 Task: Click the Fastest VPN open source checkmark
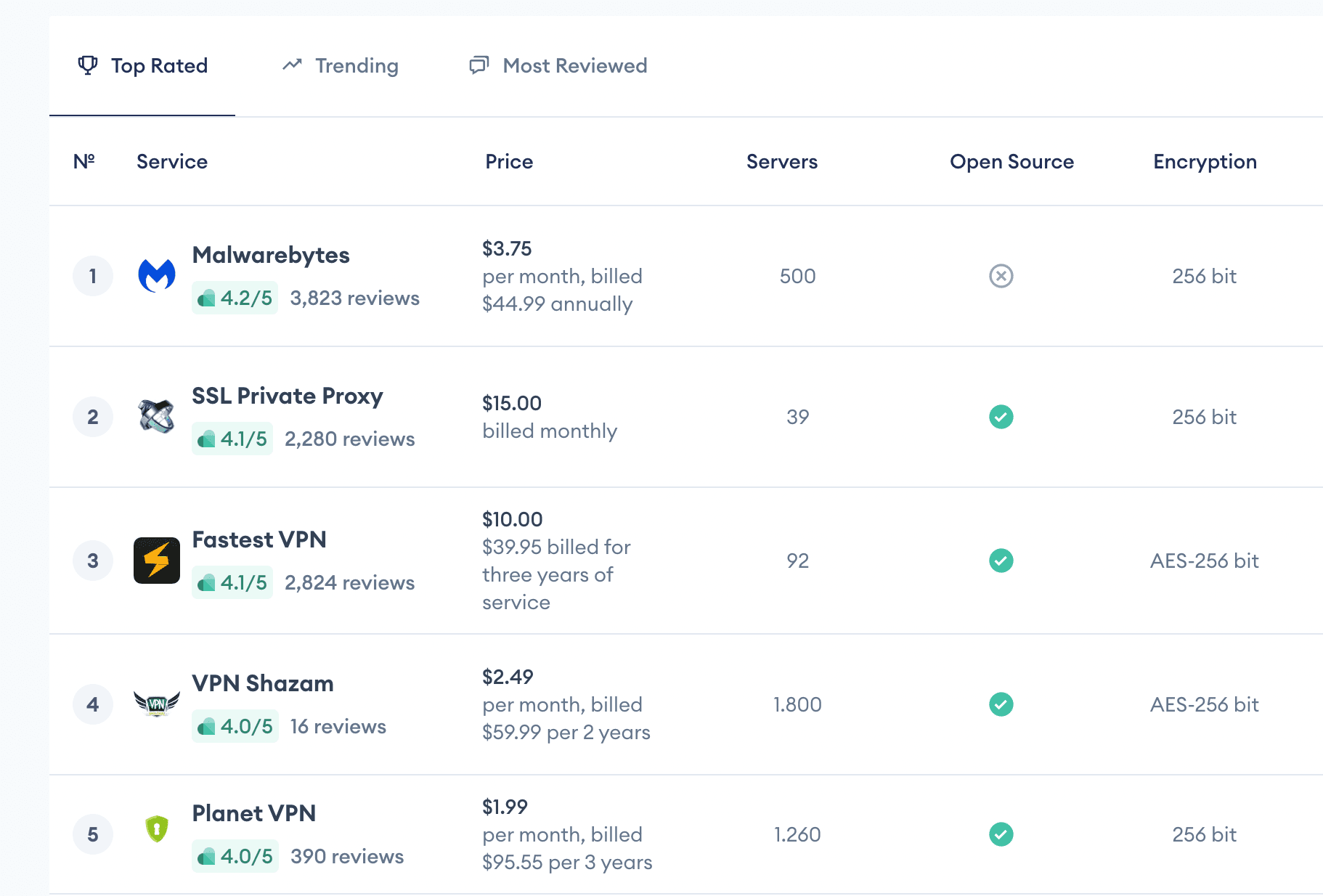click(1001, 561)
